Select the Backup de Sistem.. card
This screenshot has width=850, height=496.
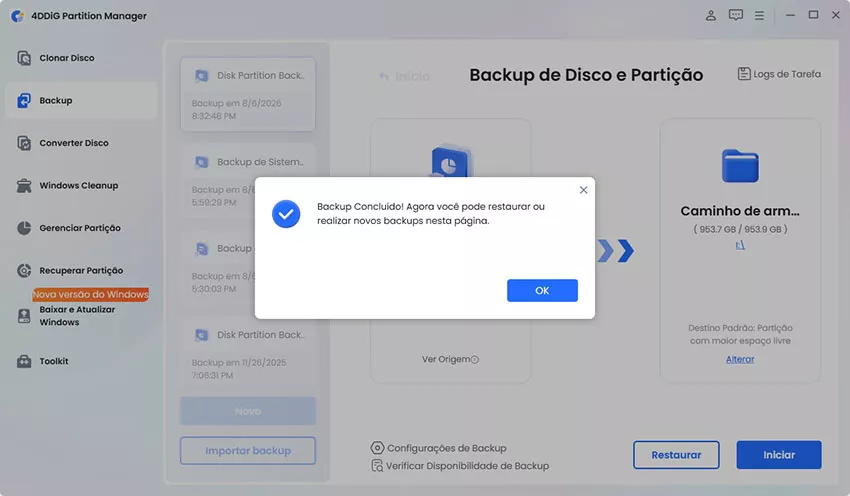[x=248, y=181]
